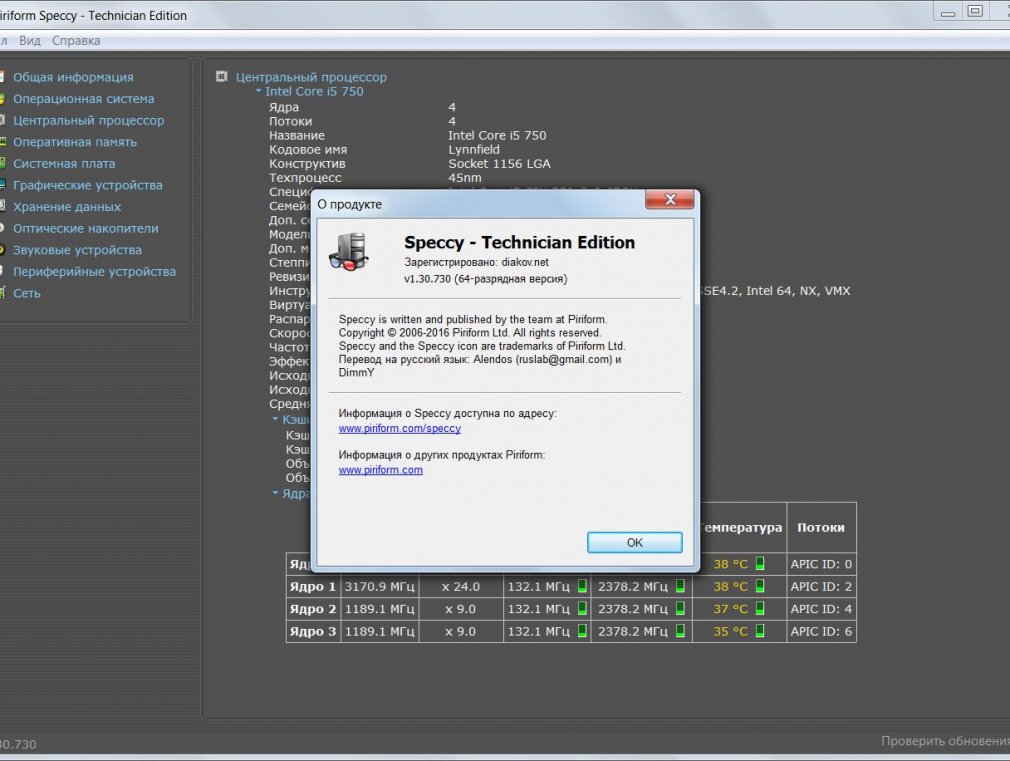Go to Центральный процессор sidebar section
Image resolution: width=1010 pixels, height=761 pixels.
tap(89, 120)
